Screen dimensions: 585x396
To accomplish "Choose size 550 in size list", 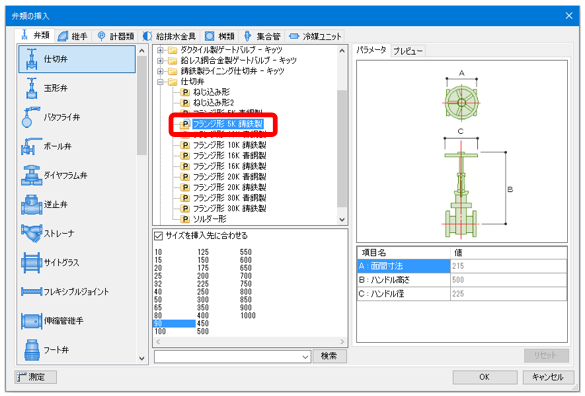I will pyautogui.click(x=246, y=252).
